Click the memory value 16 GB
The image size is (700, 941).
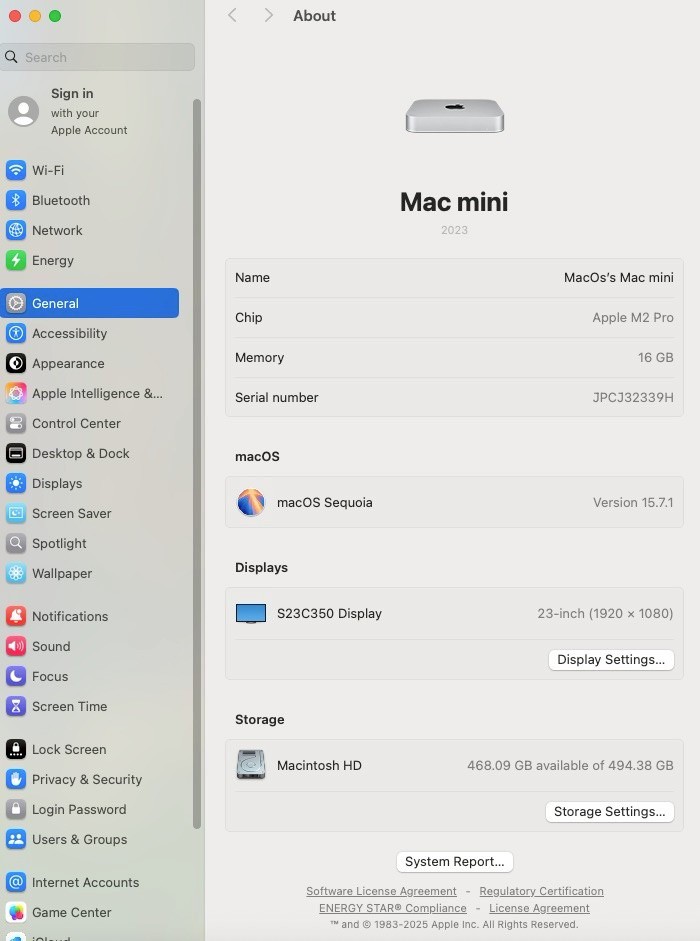pos(656,358)
